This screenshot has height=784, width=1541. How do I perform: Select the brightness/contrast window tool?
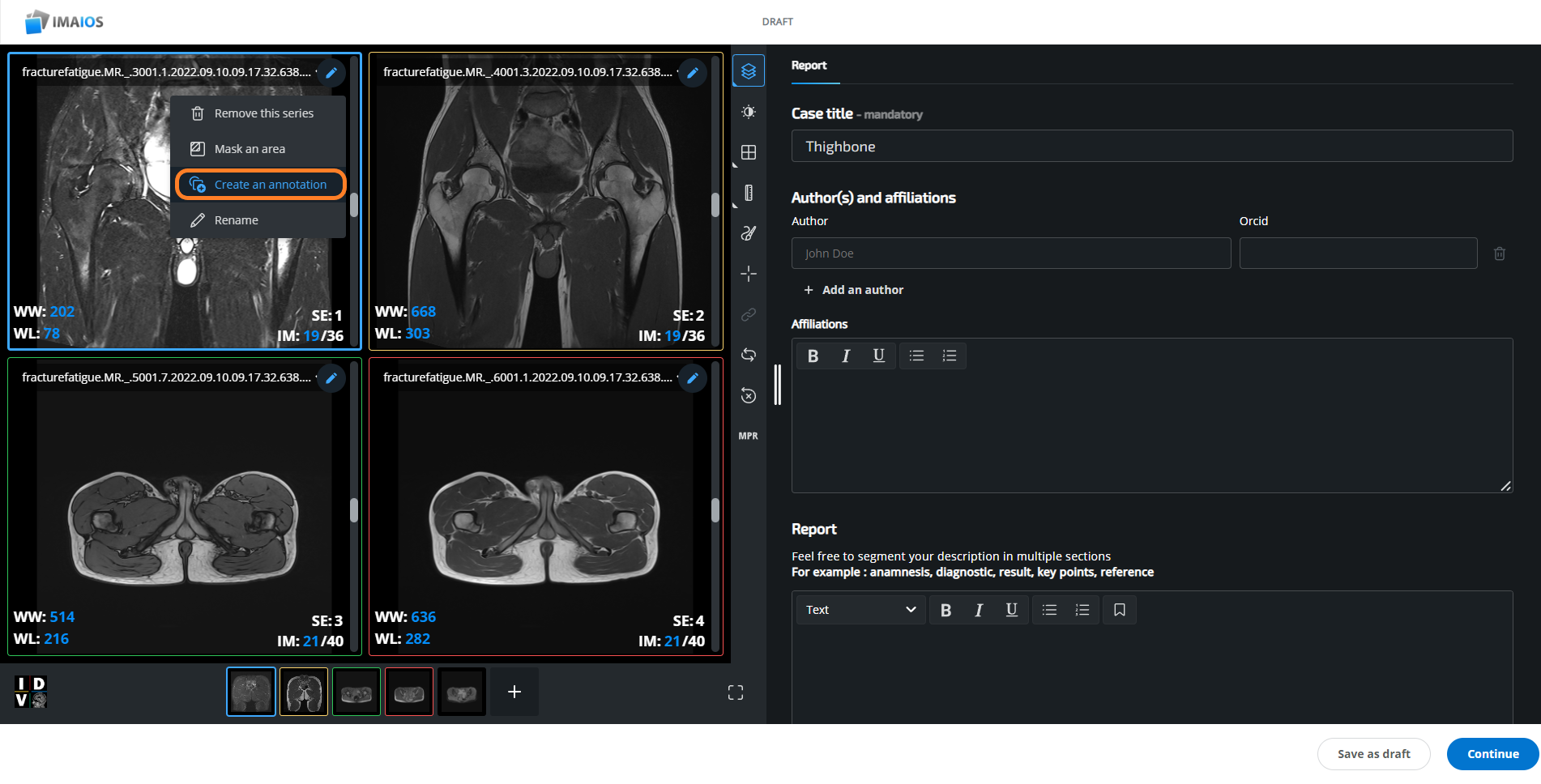click(x=749, y=112)
